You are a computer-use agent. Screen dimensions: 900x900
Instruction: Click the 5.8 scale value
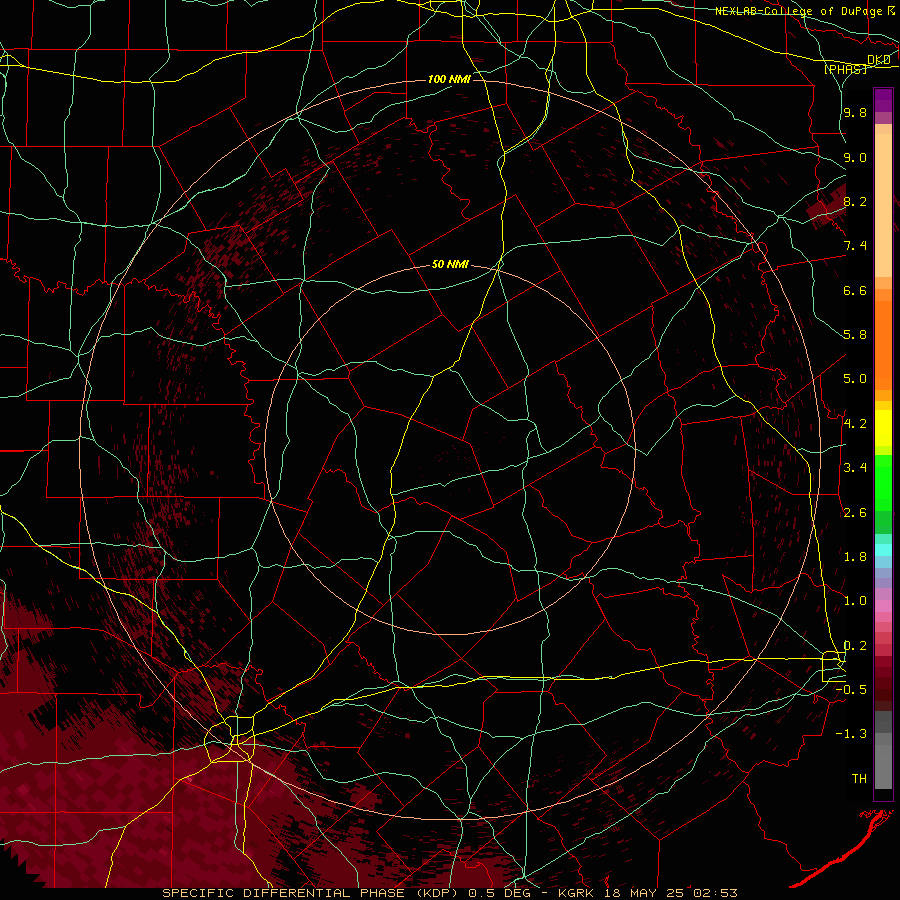tap(855, 335)
